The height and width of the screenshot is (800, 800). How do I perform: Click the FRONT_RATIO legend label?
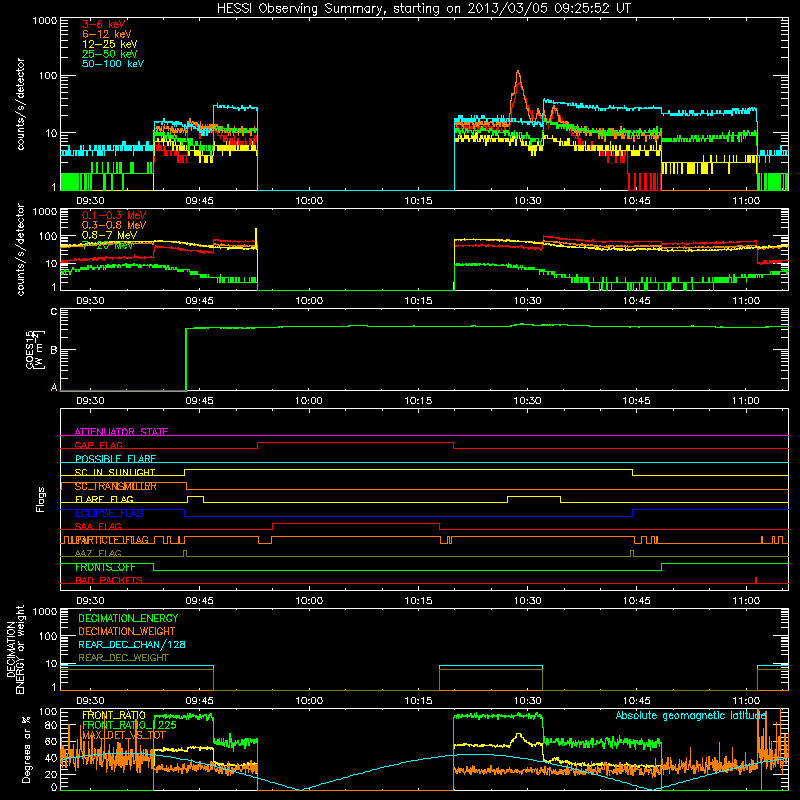point(114,715)
